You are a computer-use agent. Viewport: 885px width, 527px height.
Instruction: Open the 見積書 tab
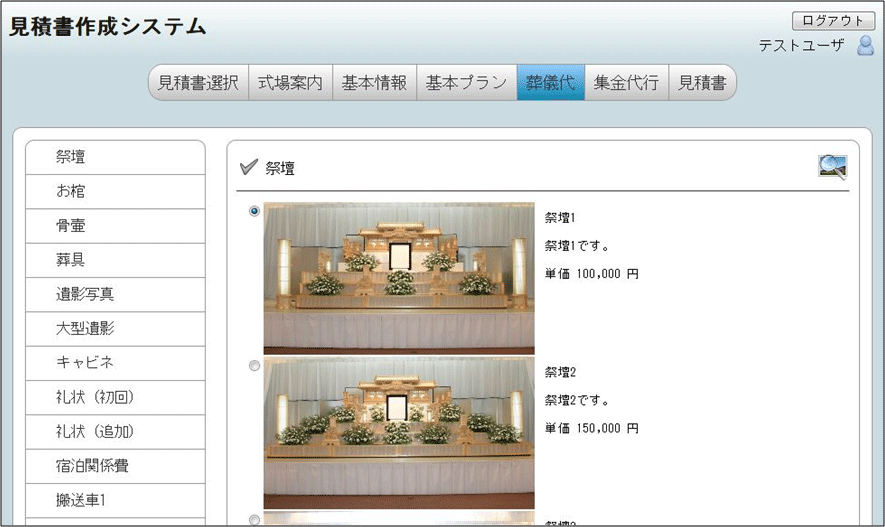pos(703,82)
